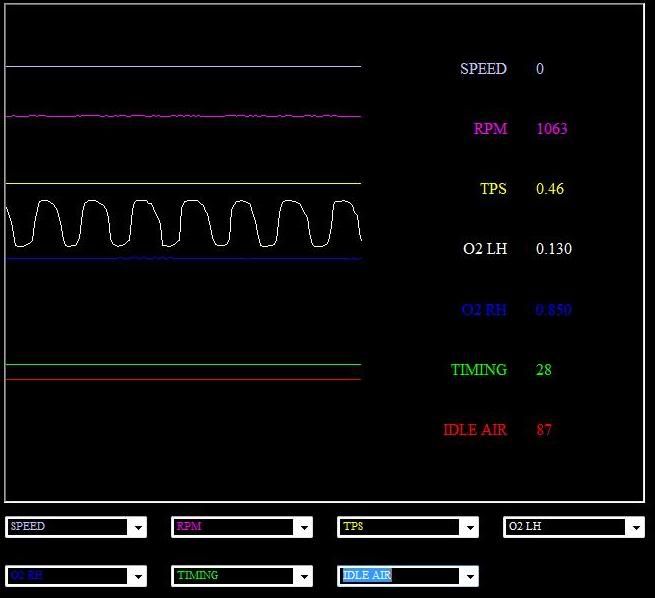655x598 pixels.
Task: Click the TPS value 0.46
Action: [550, 189]
